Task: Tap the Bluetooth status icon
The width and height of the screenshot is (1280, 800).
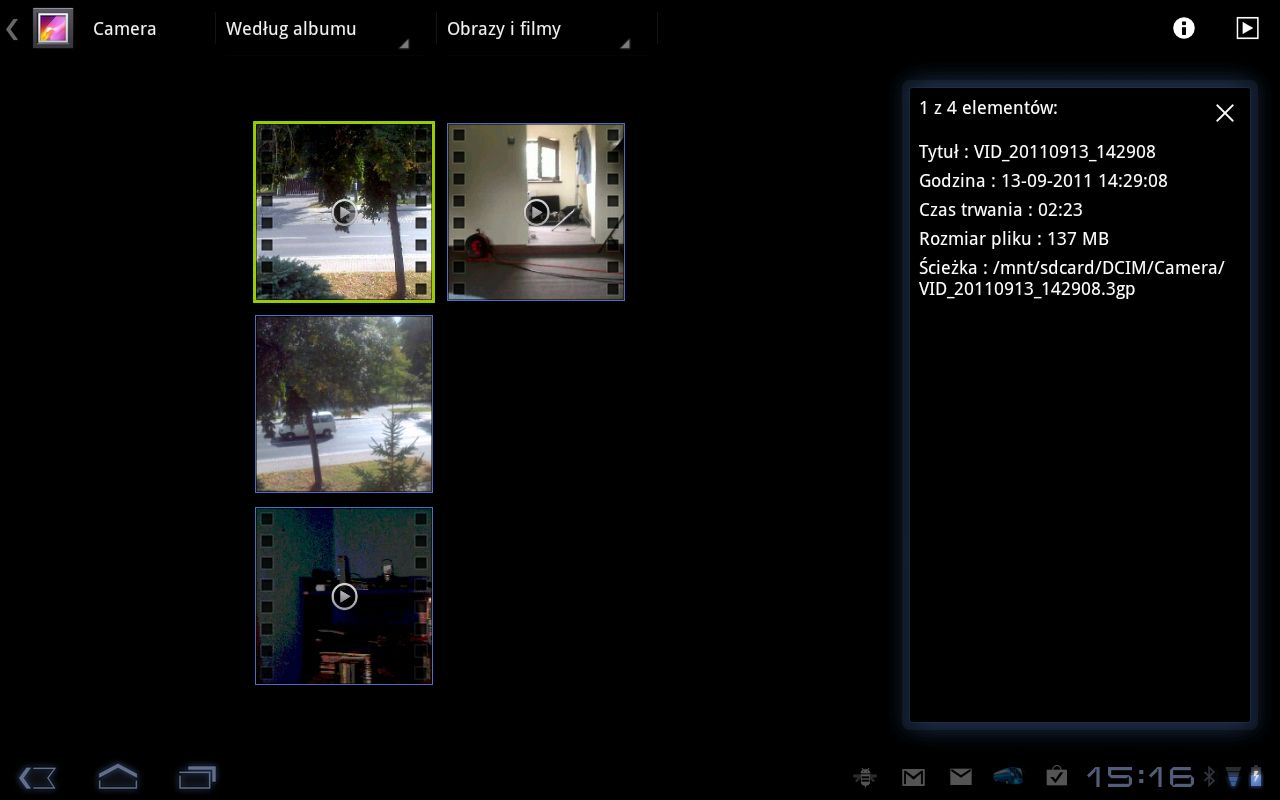Action: click(1209, 777)
